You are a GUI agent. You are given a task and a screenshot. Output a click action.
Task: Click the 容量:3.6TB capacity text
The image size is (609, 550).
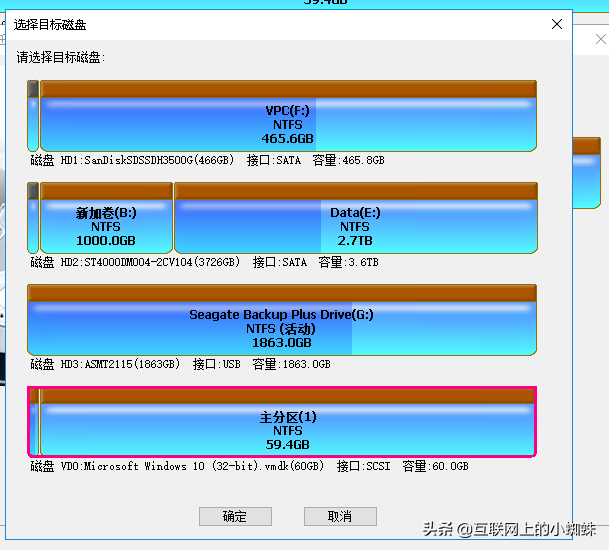pyautogui.click(x=348, y=262)
